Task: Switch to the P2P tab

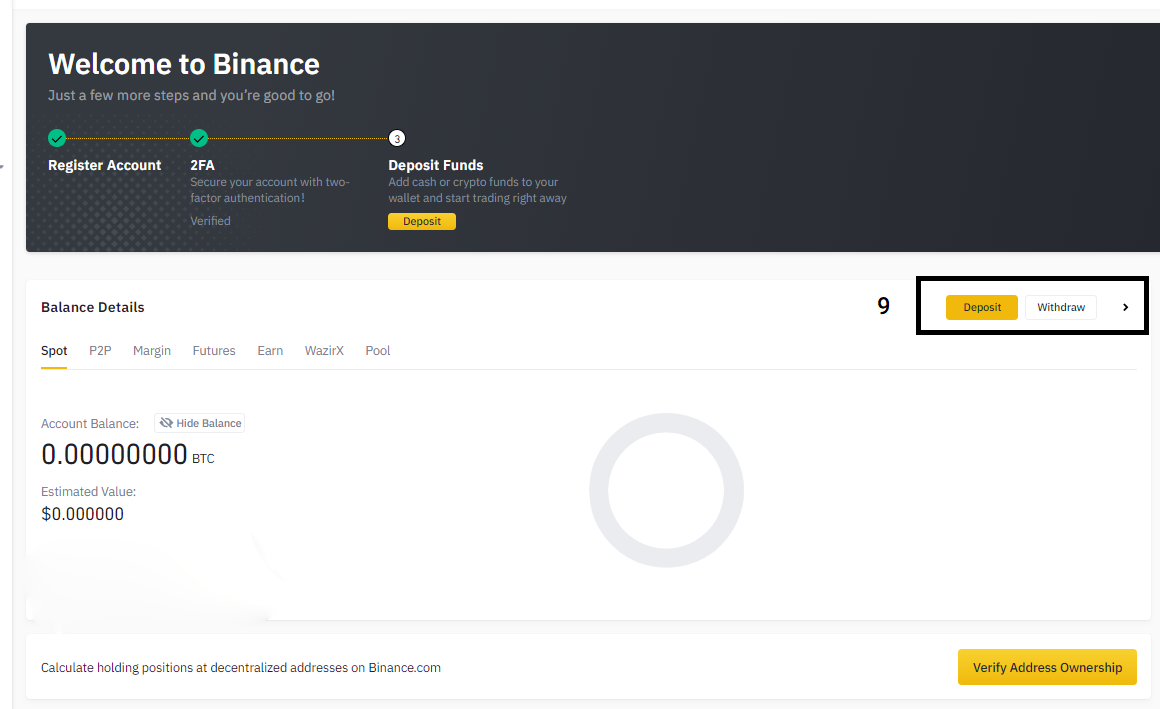Action: pos(100,351)
